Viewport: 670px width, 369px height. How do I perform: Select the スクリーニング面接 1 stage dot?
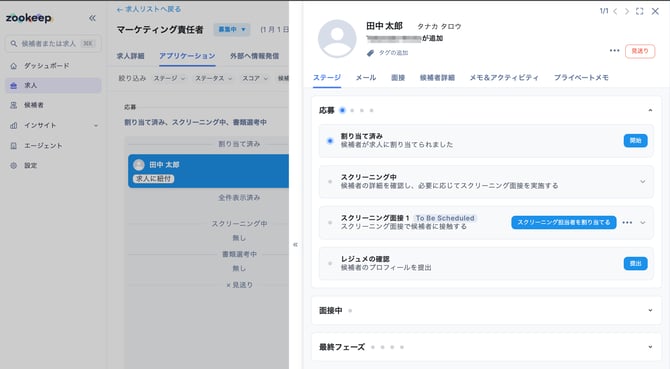330,223
